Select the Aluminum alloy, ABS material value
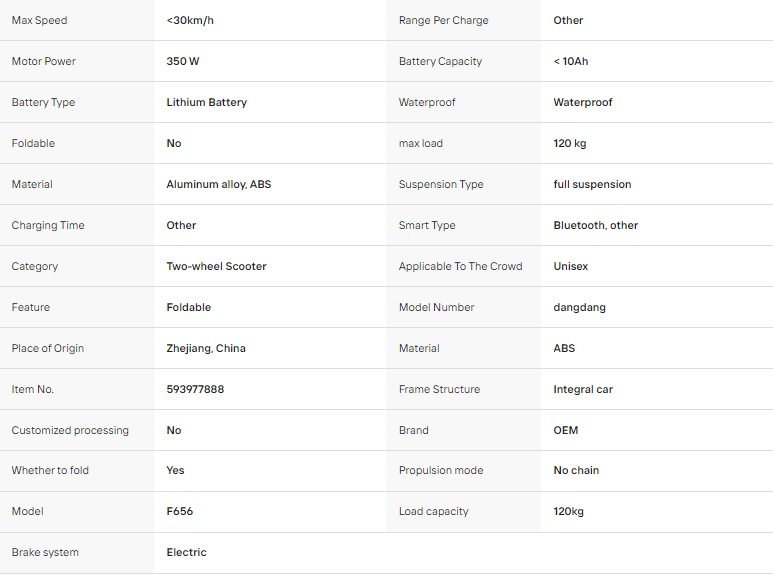The width and height of the screenshot is (773, 577). point(218,184)
